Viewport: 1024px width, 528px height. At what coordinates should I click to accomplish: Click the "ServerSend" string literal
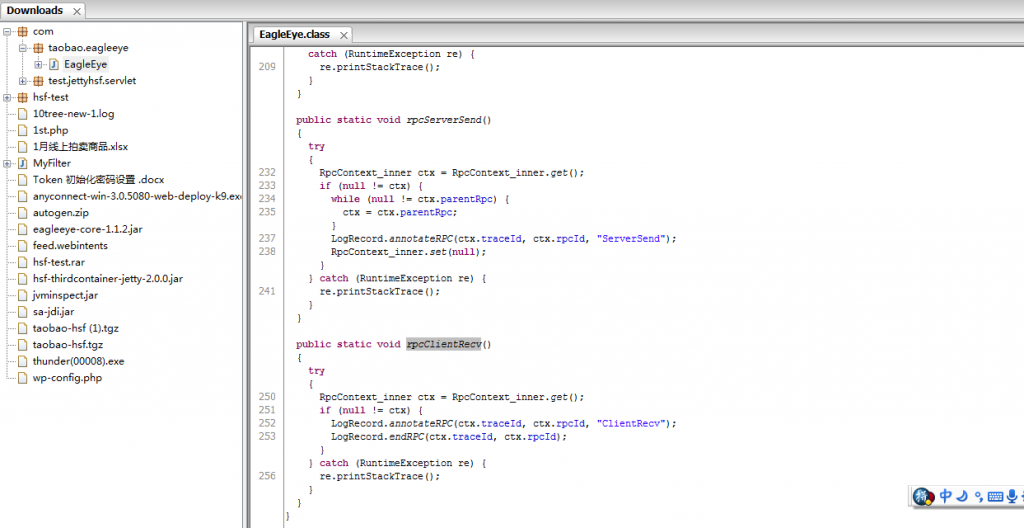[632, 239]
